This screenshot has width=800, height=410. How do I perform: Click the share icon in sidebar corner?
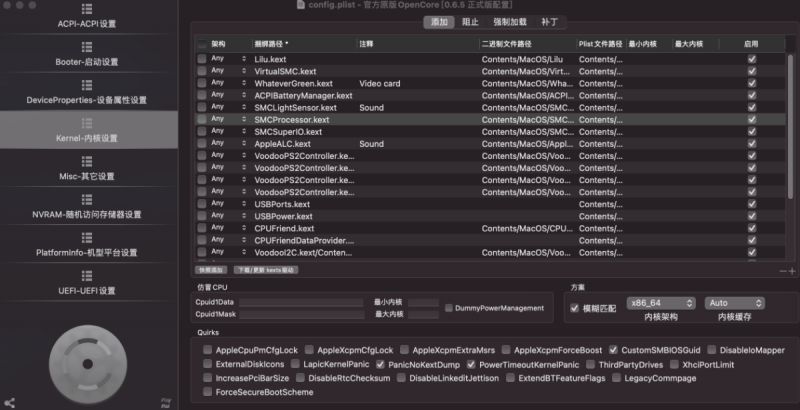[10, 403]
